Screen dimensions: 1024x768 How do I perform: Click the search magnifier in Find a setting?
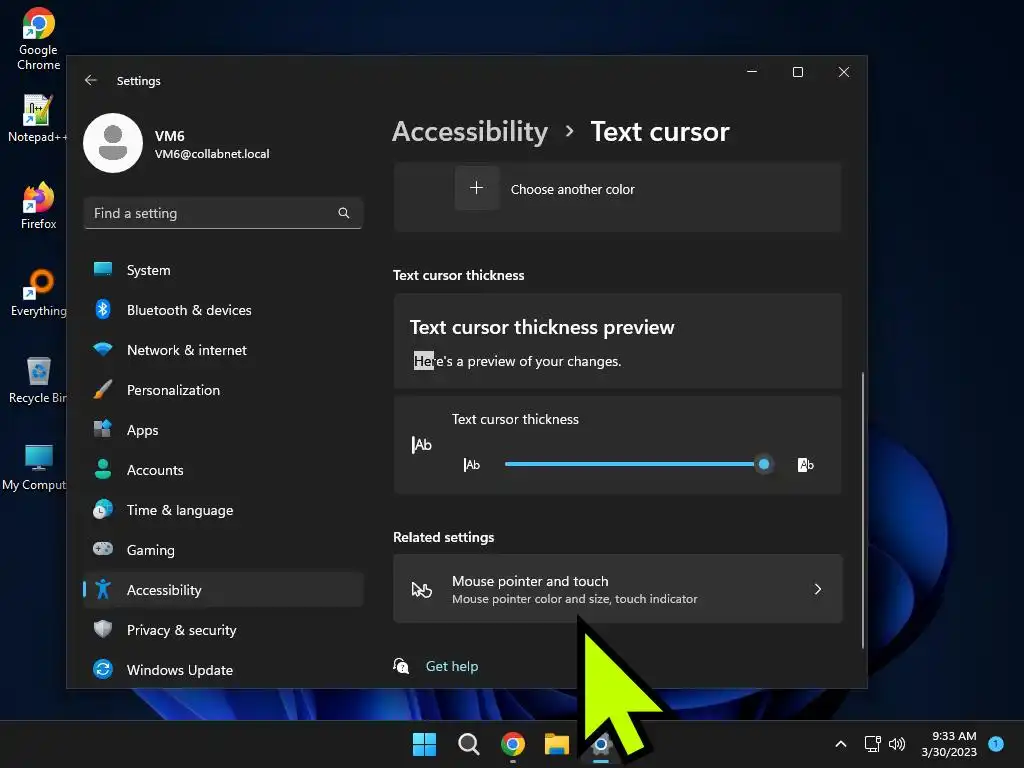(x=344, y=213)
